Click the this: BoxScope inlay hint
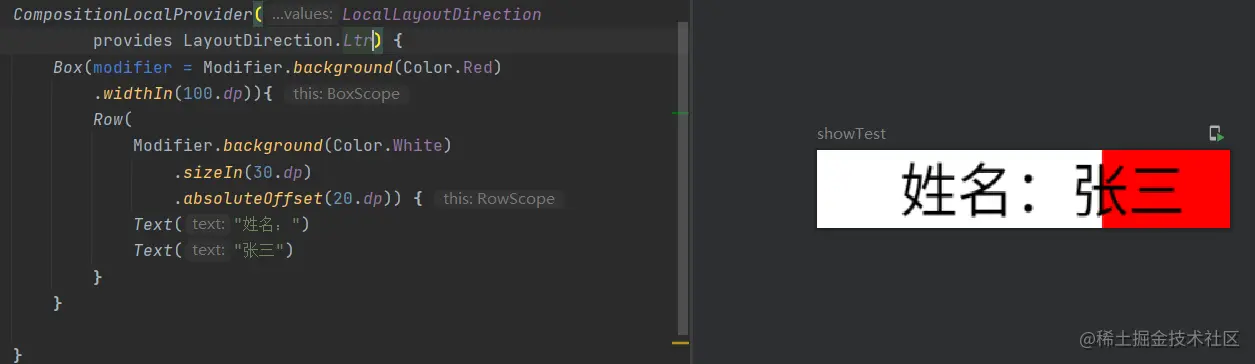 (x=345, y=94)
